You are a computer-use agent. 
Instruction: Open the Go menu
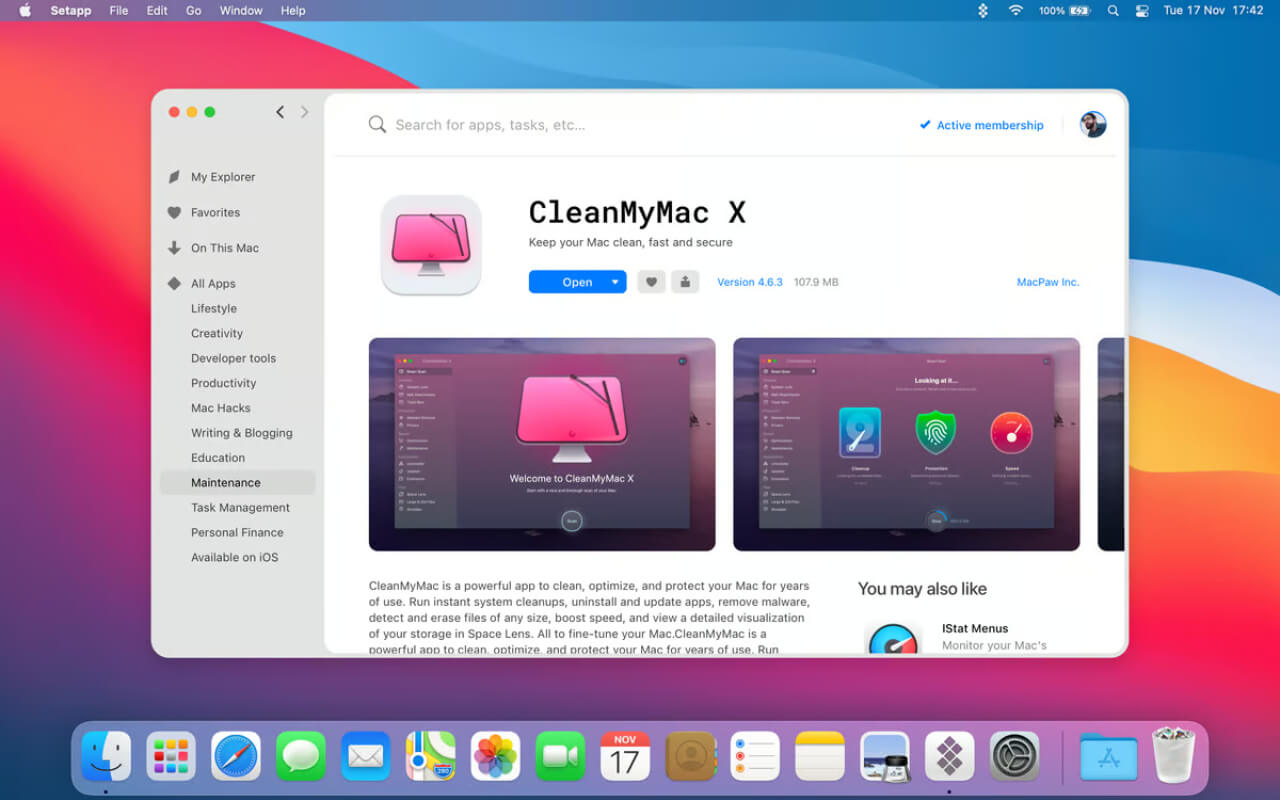(194, 11)
